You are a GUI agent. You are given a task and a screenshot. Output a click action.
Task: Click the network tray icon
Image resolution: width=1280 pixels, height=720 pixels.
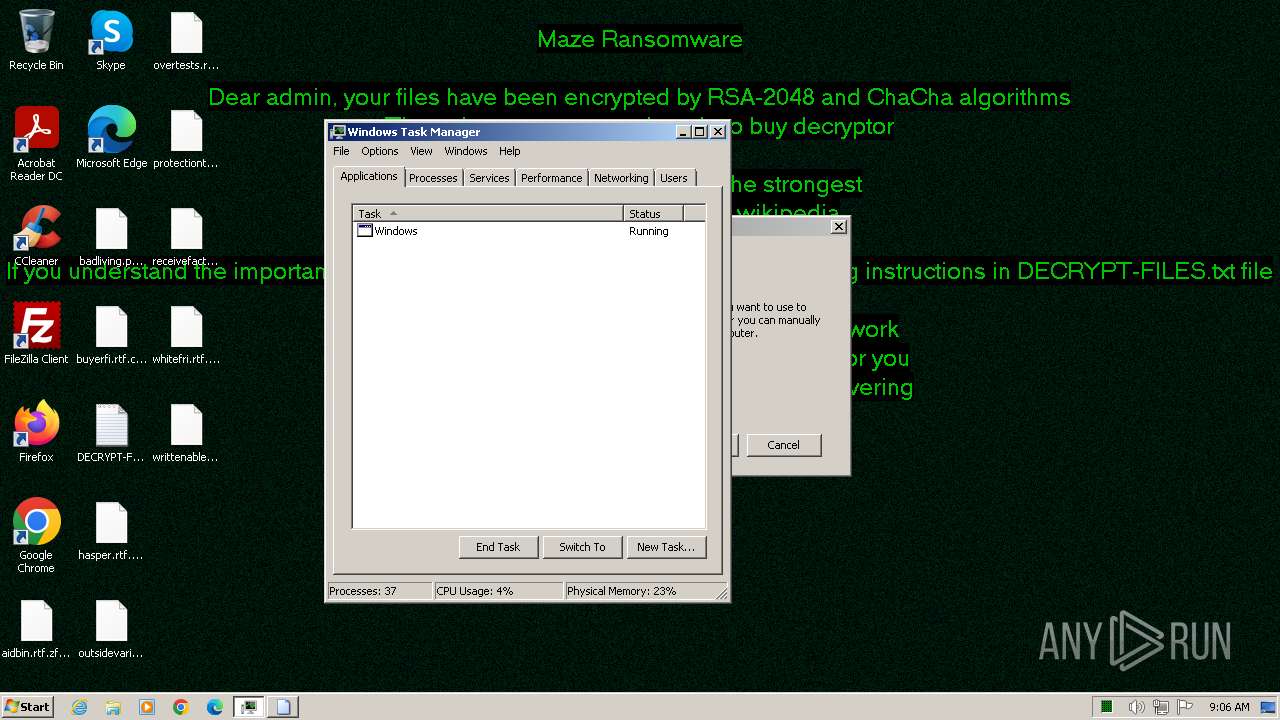[x=1163, y=707]
